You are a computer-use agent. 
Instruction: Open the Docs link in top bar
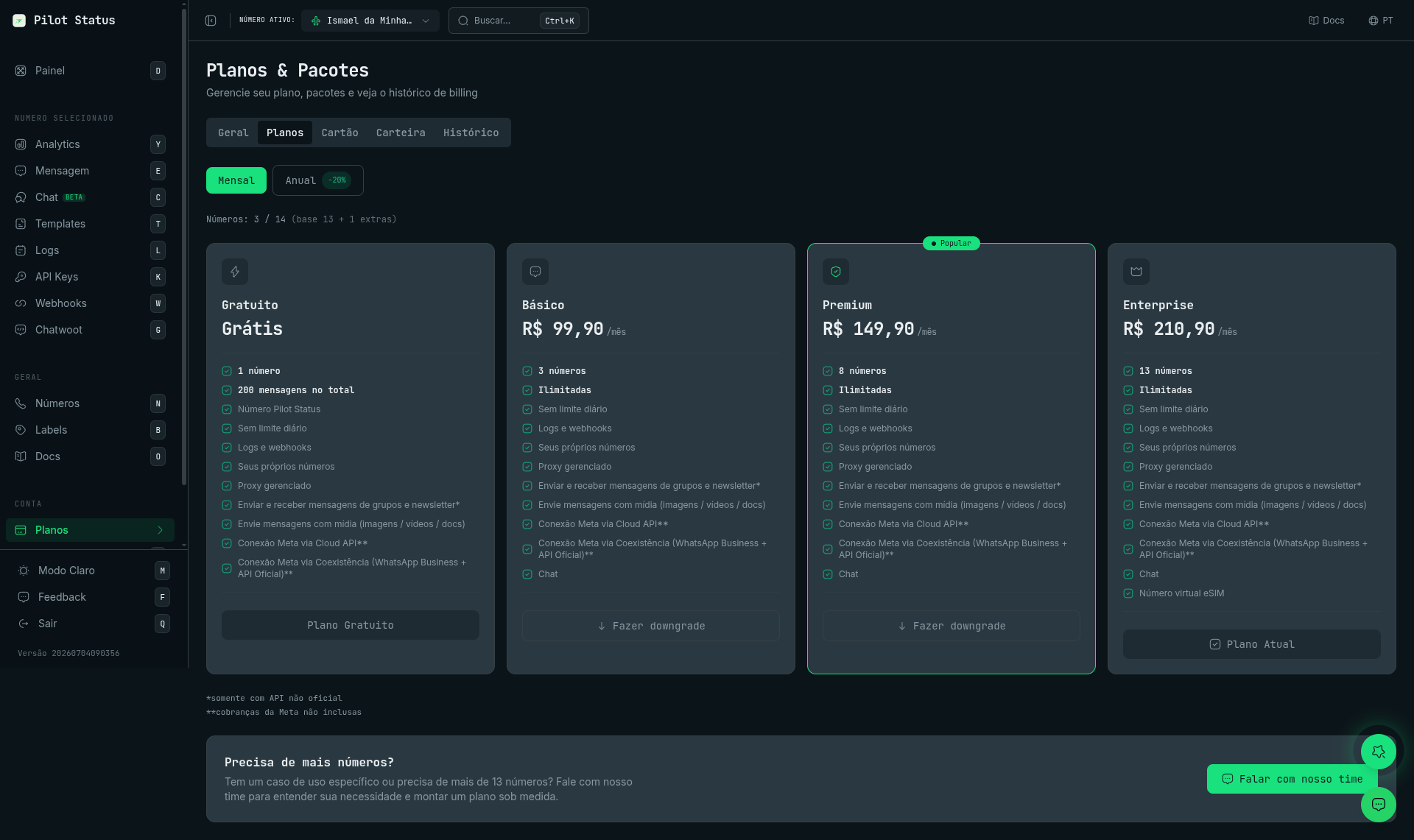(1326, 21)
